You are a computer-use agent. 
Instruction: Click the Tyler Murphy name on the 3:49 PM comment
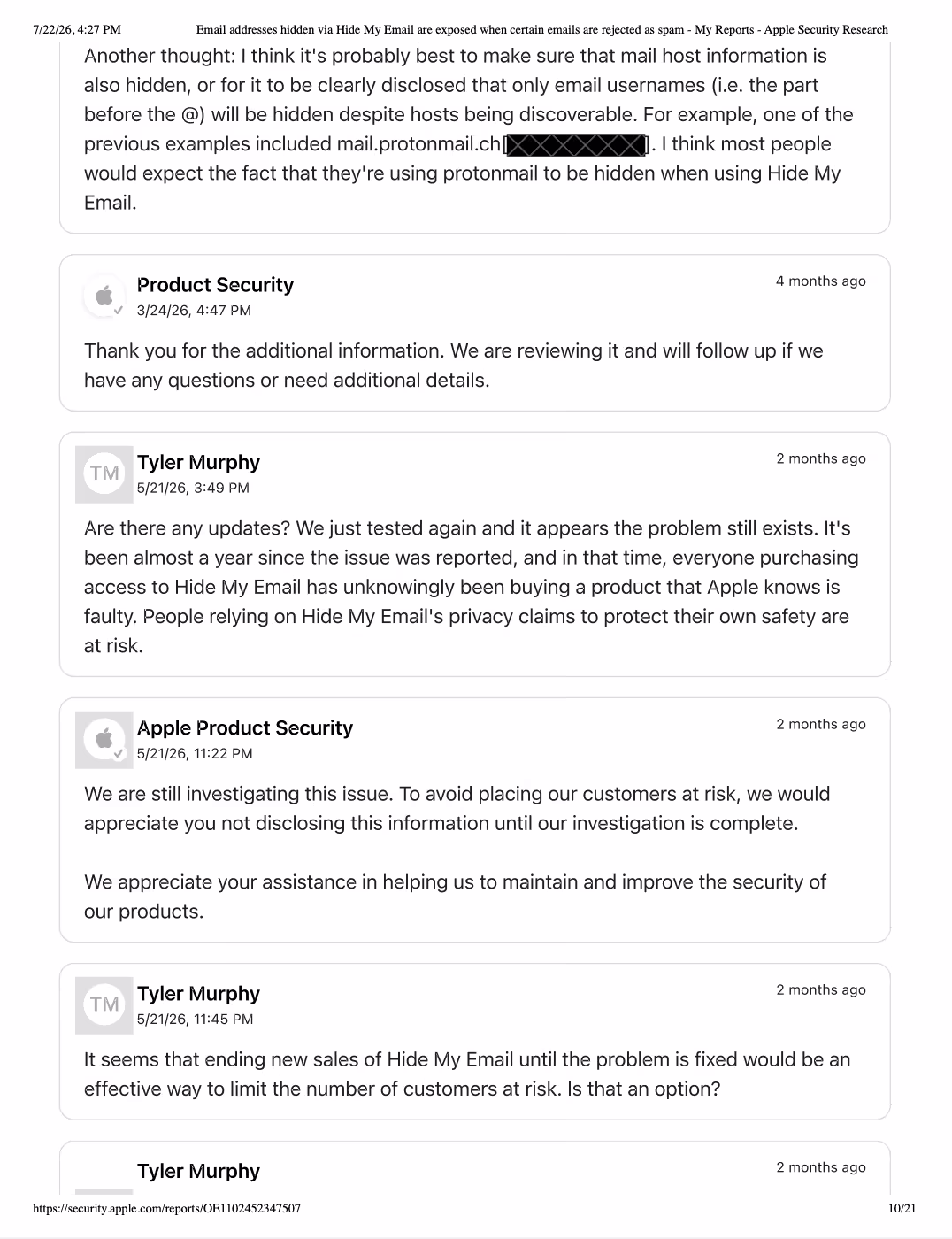198,463
